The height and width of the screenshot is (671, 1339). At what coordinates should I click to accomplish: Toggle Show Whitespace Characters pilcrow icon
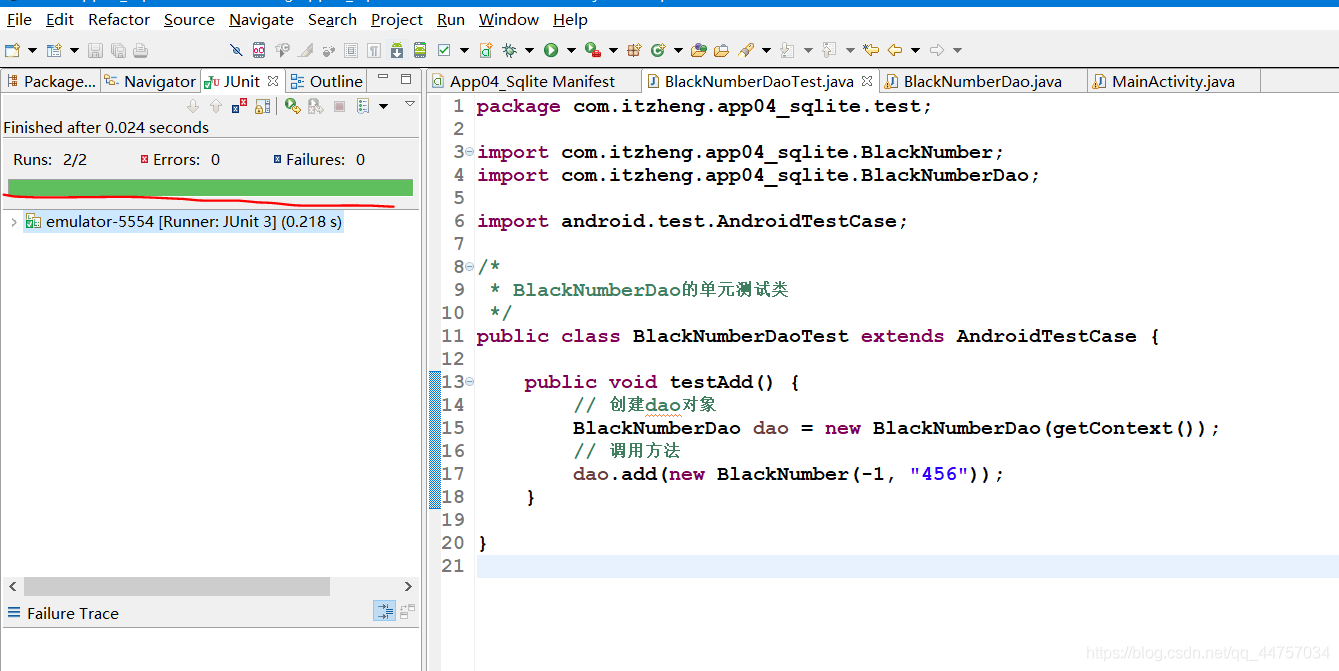click(x=373, y=50)
